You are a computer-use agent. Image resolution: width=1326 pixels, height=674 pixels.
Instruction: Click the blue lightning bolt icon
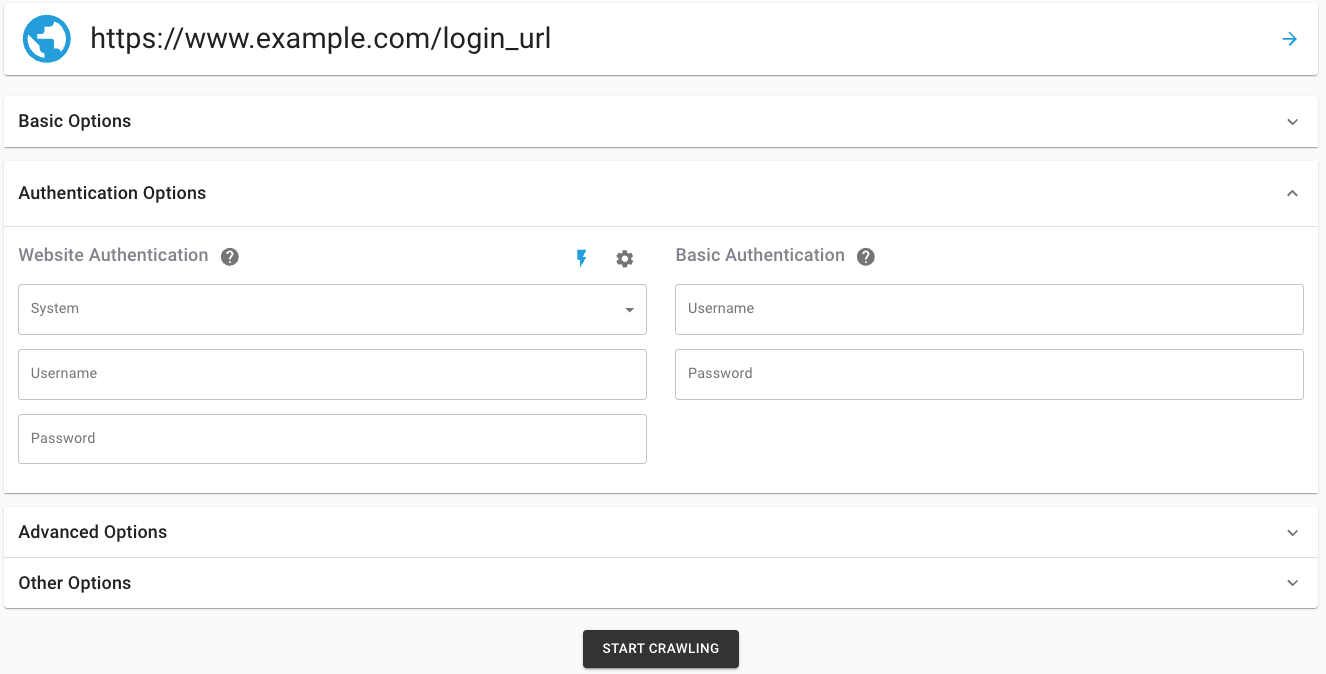click(x=581, y=259)
